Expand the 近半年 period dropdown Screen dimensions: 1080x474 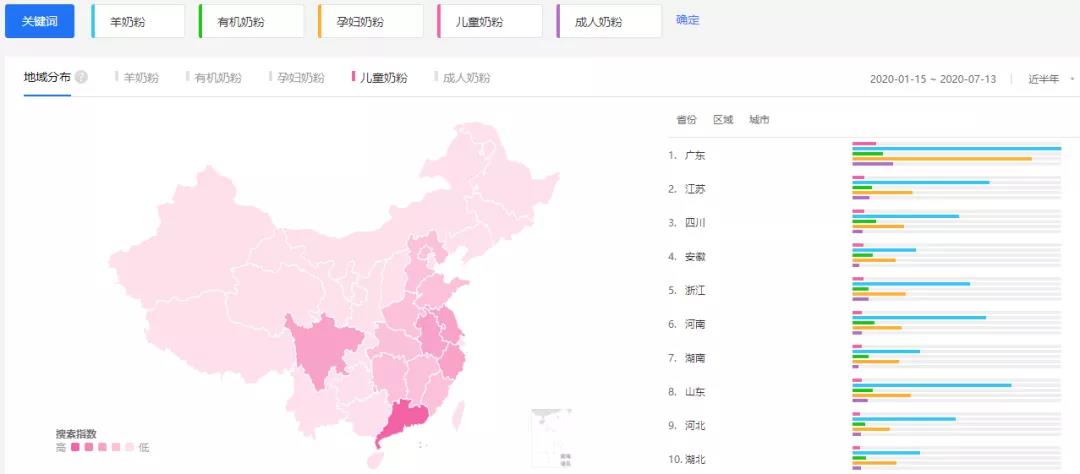[1051, 79]
